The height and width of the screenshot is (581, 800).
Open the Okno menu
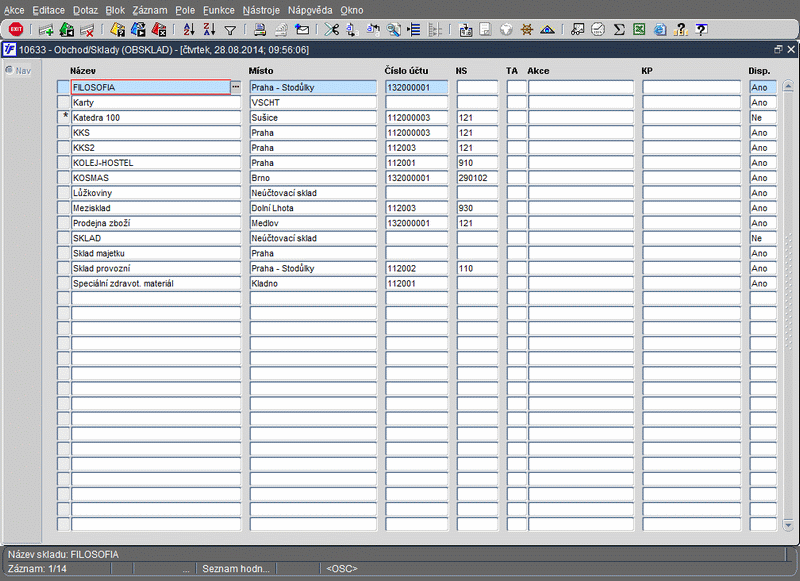pos(352,10)
